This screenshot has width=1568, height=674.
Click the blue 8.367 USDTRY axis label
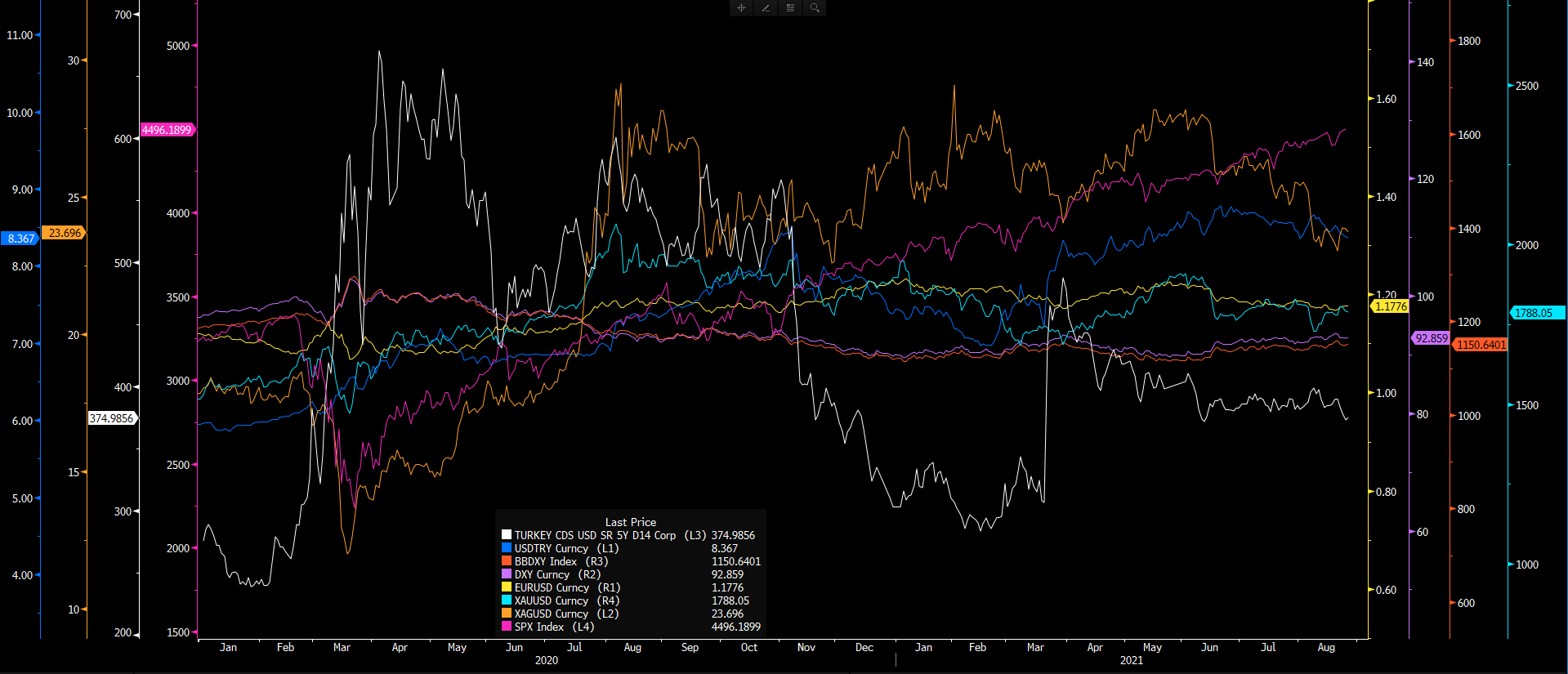click(x=20, y=239)
